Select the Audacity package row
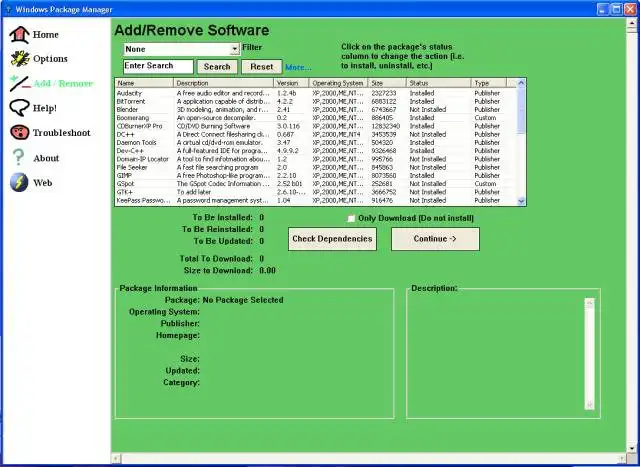The width and height of the screenshot is (640, 467). tap(316, 93)
